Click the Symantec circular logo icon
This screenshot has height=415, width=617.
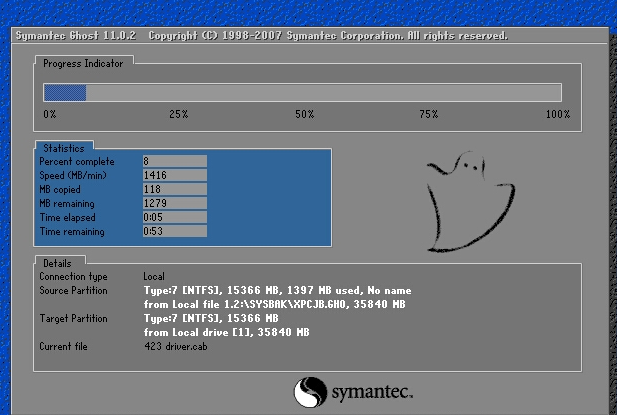(309, 390)
